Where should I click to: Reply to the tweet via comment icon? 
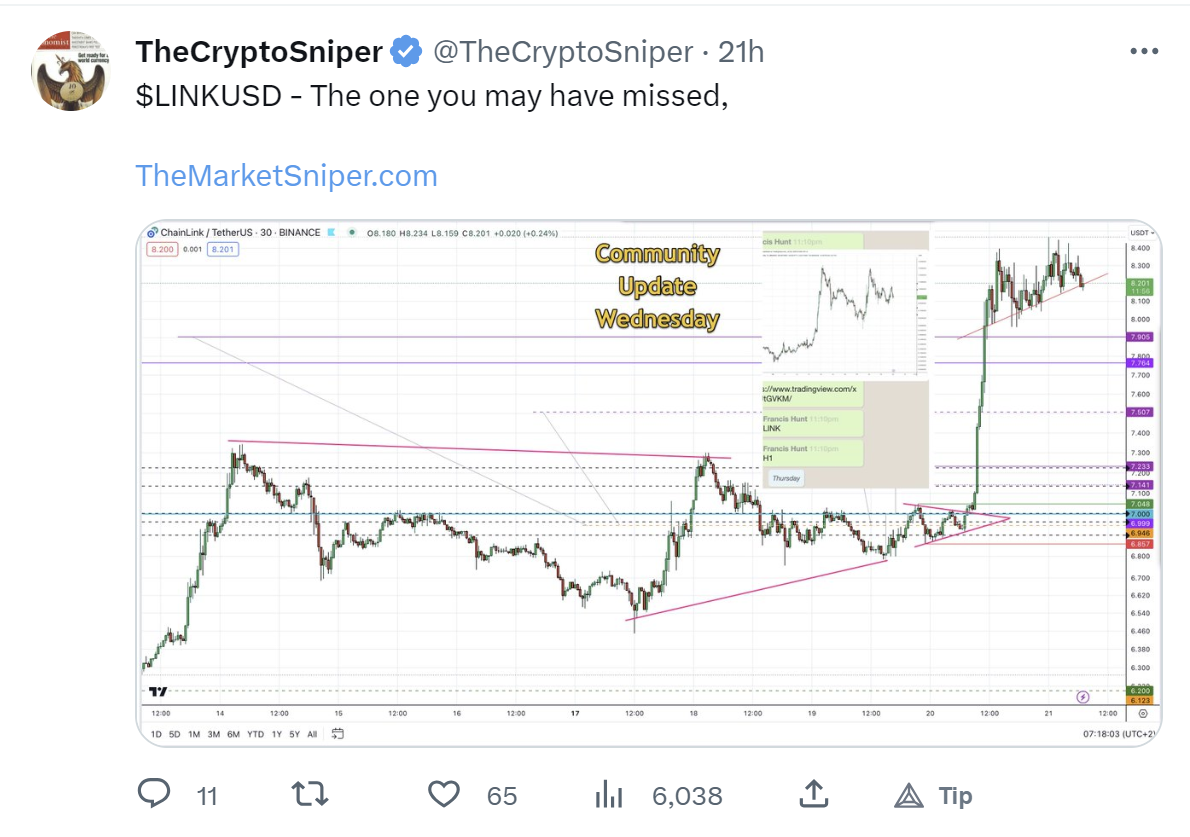(154, 795)
